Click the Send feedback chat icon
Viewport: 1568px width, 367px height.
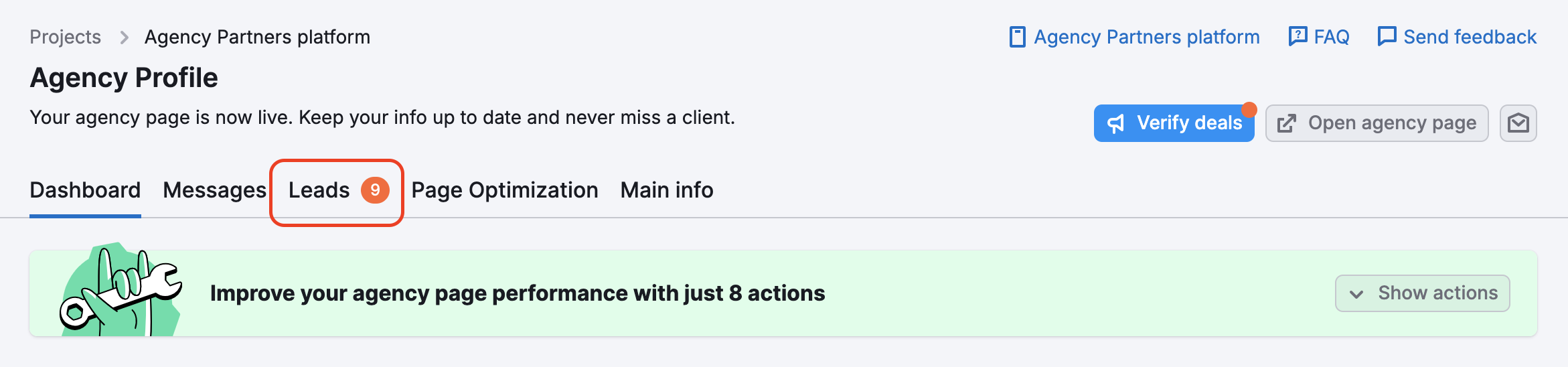point(1387,36)
